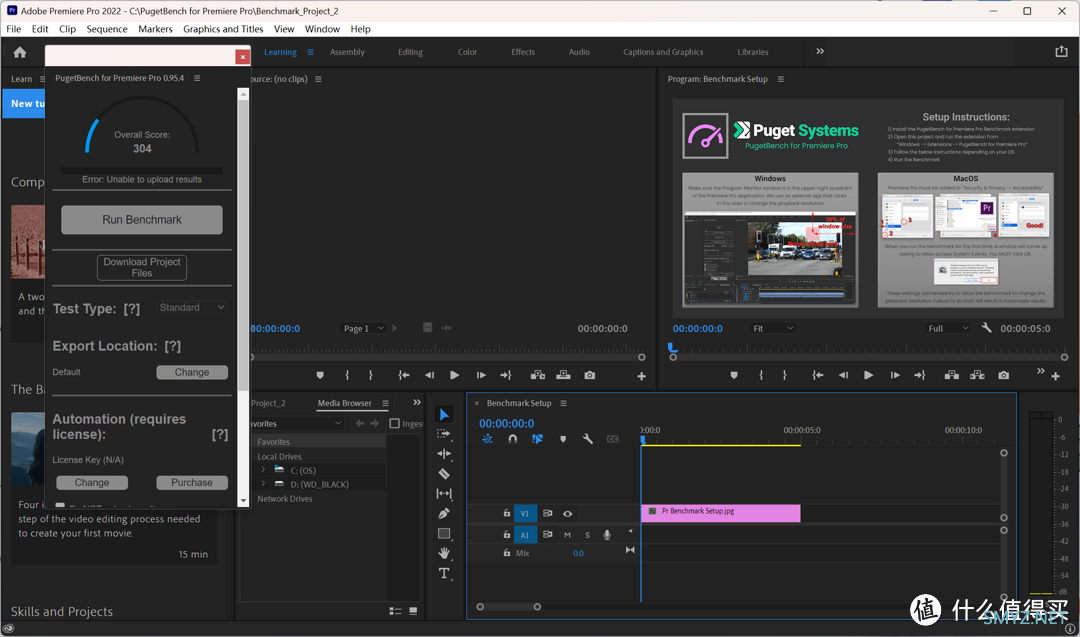Open Program monitor button editor plus
Viewport: 1080px width, 637px height.
(1055, 376)
